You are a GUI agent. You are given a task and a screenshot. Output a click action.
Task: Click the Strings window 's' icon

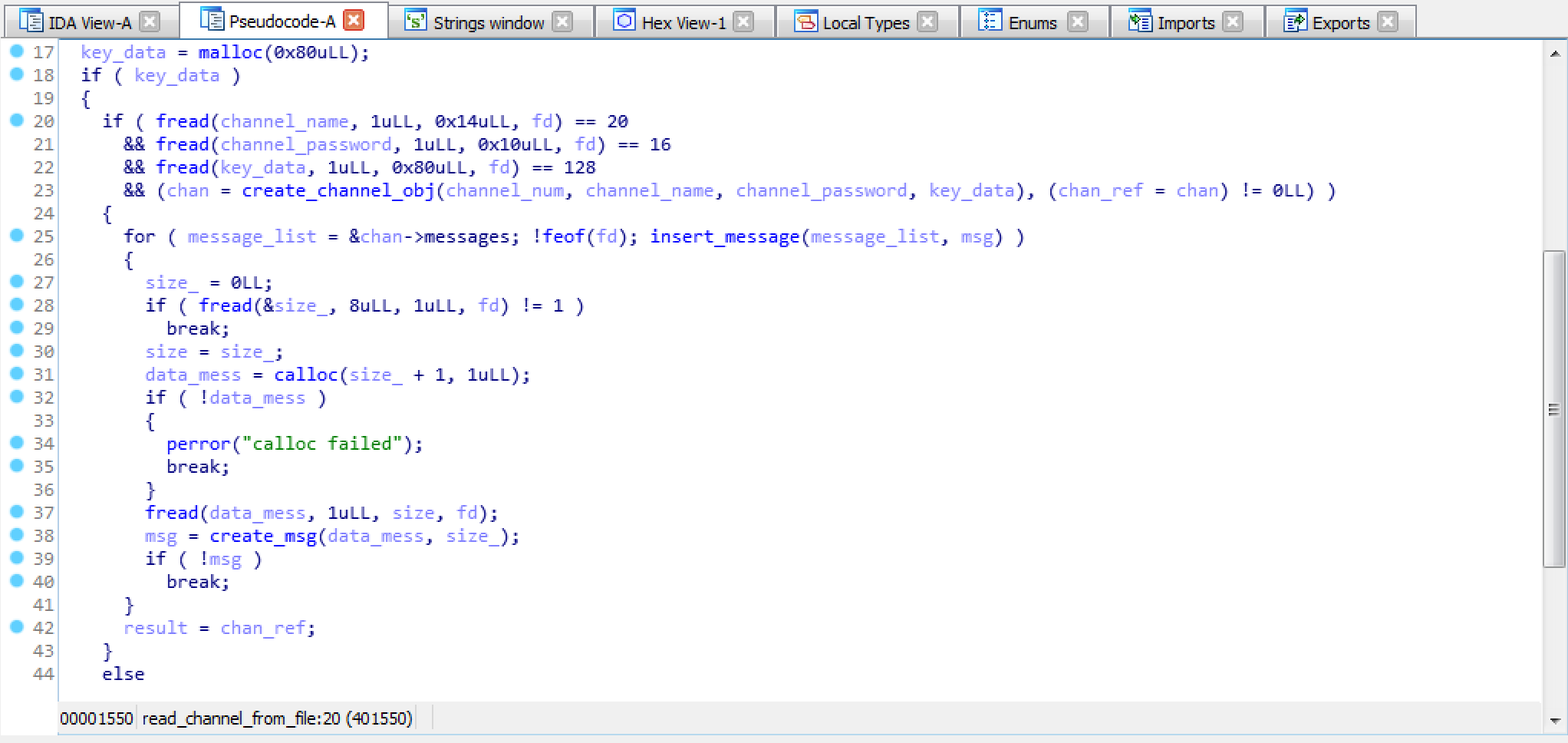click(x=415, y=21)
